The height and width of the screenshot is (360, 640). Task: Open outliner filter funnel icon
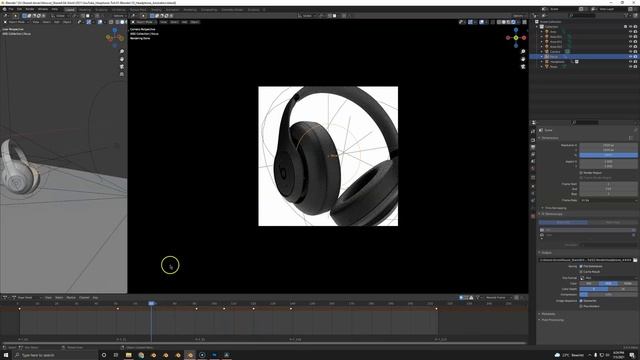point(626,16)
